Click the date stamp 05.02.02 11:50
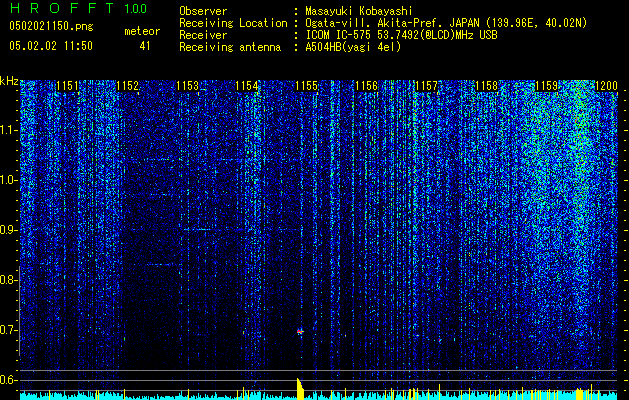Screen dimensions: 629x400 coord(51,46)
